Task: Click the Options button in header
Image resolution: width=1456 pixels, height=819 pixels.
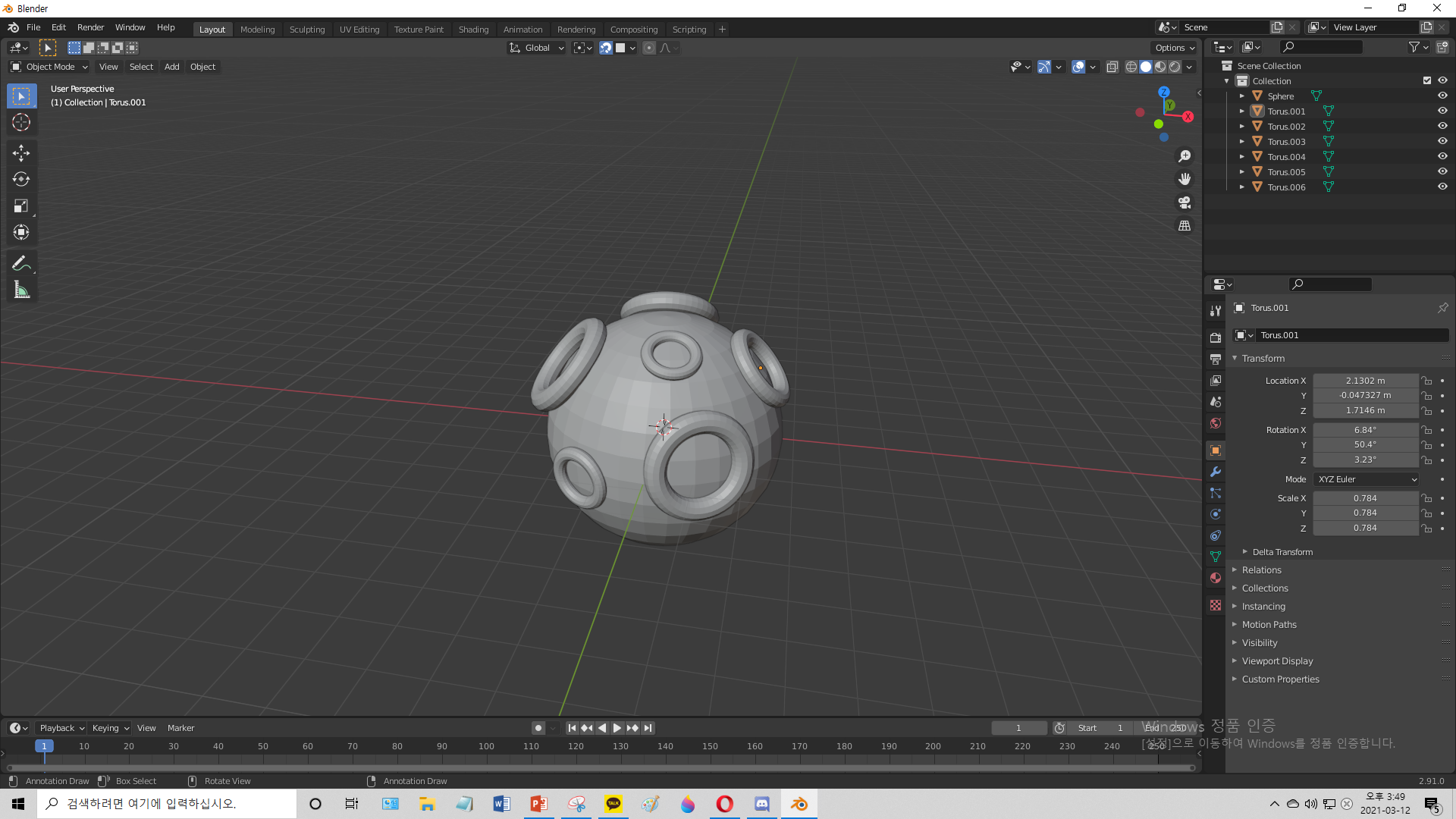Action: pyautogui.click(x=1174, y=48)
